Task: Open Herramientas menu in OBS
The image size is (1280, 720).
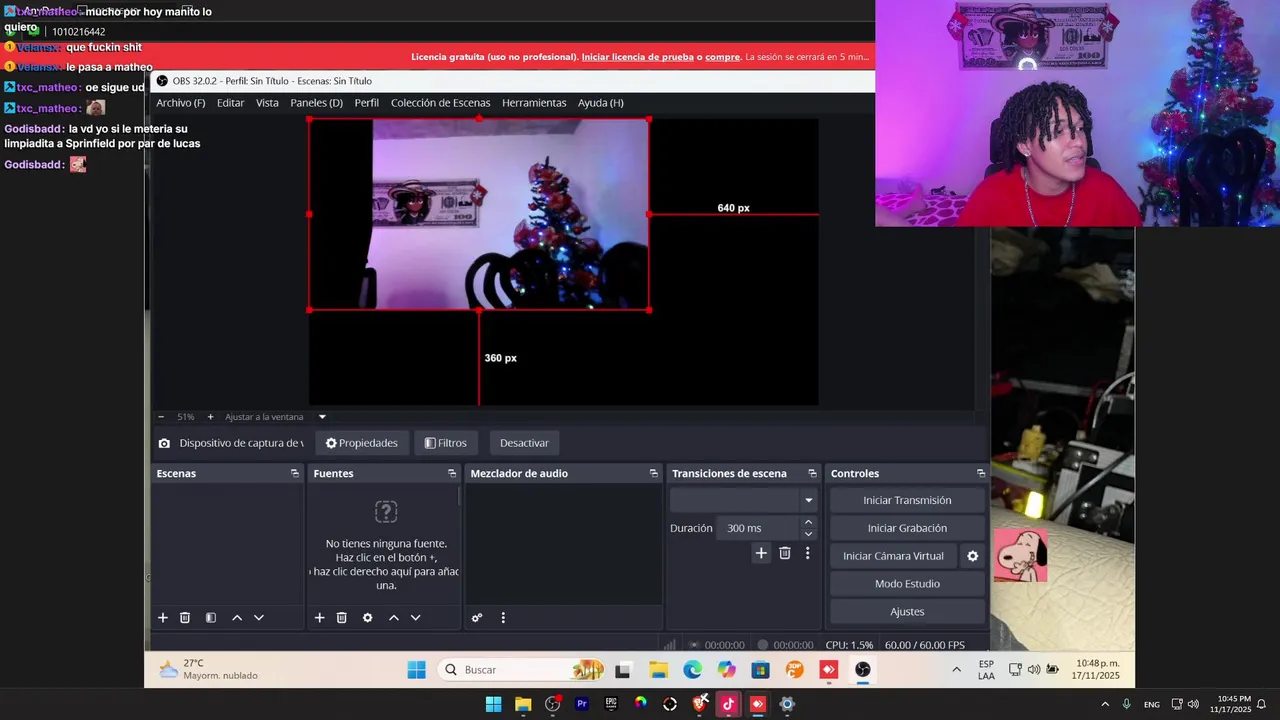Action: coord(534,103)
